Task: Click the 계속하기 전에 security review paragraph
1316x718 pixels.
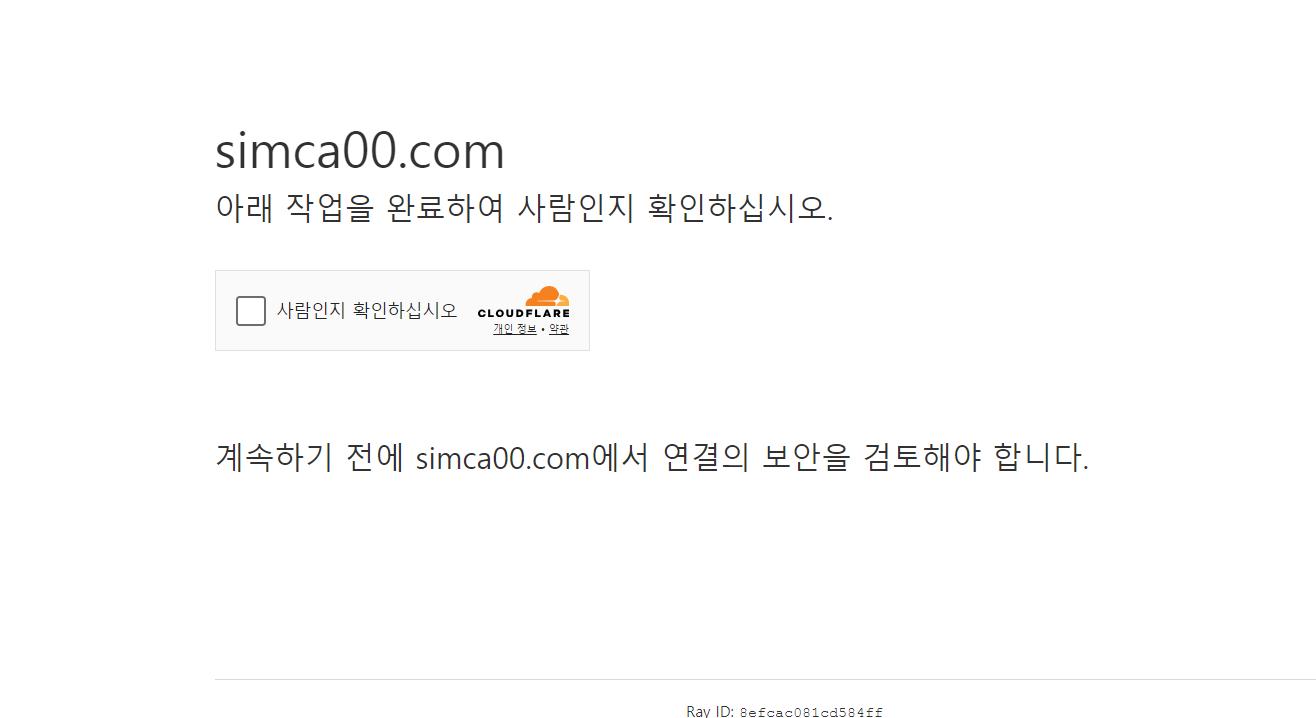Action: [652, 458]
